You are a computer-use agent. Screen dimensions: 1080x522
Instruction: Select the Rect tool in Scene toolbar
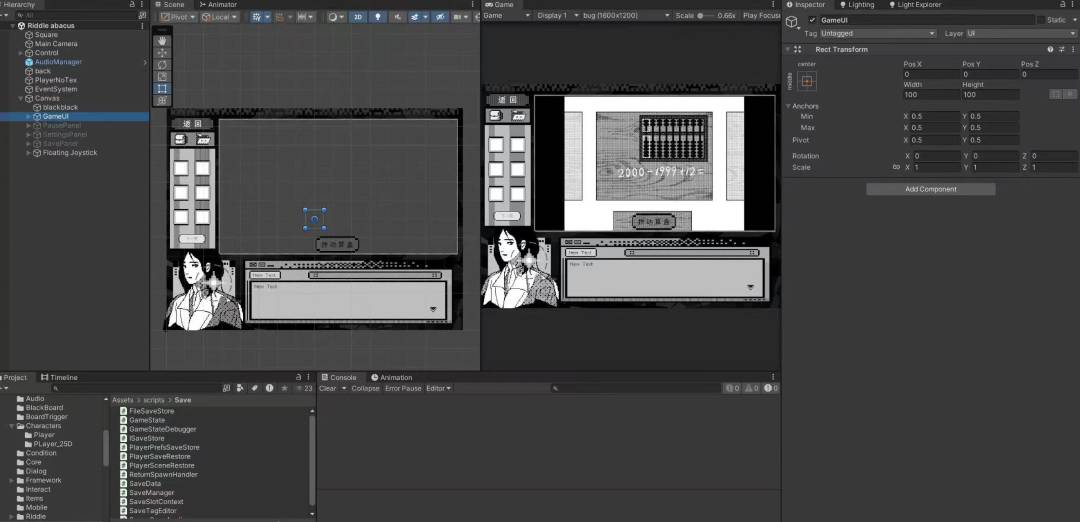pos(162,89)
